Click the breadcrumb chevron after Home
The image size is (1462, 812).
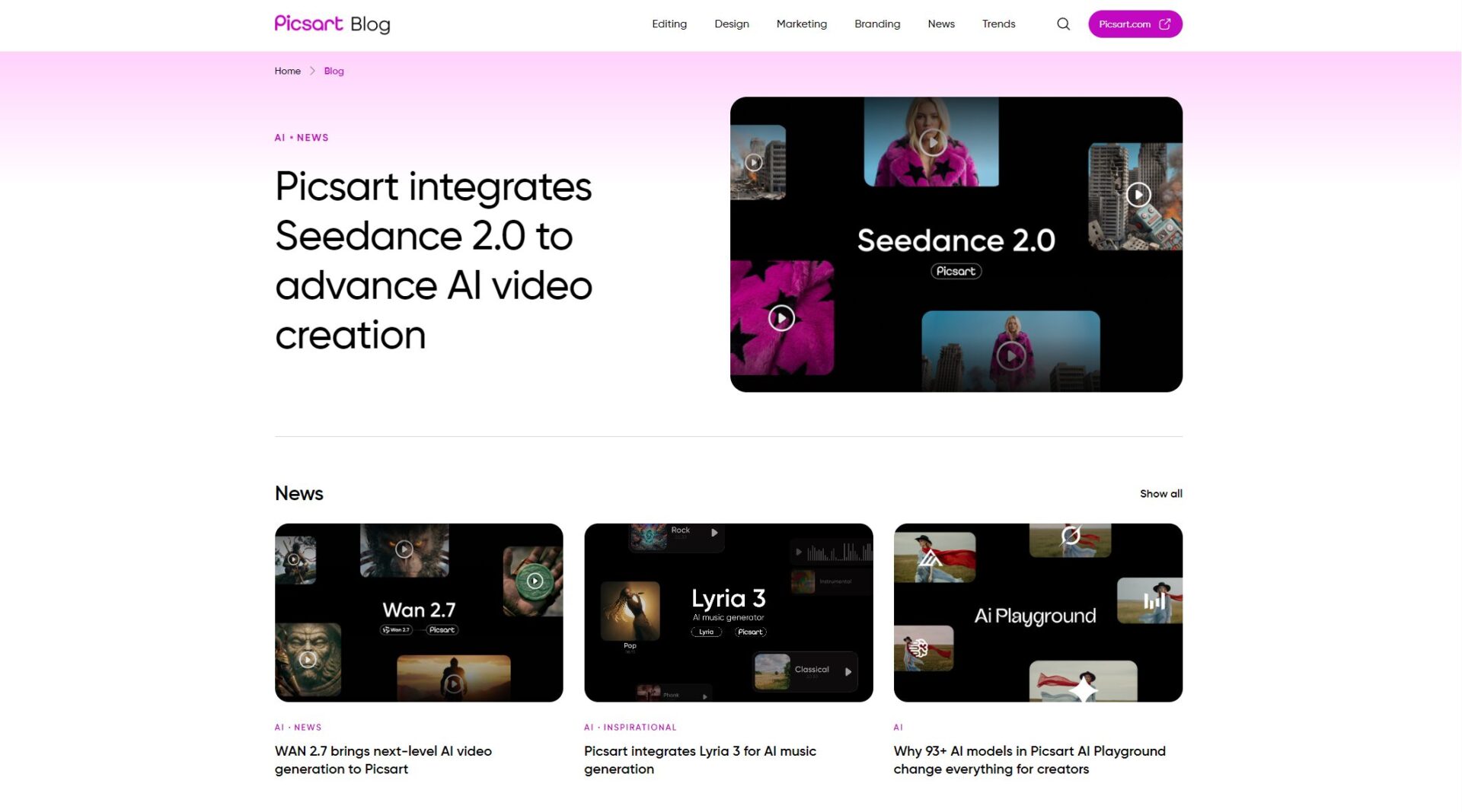click(x=312, y=71)
